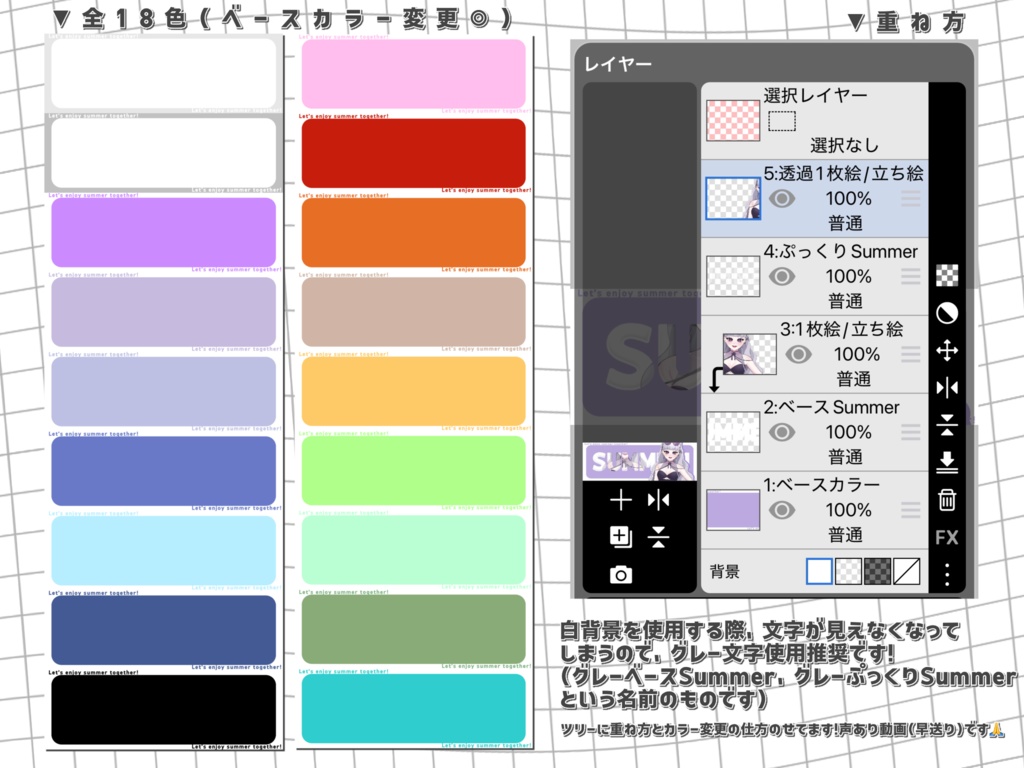
Task: Tap the flip horizontal icon beside the plus
Action: click(x=658, y=500)
